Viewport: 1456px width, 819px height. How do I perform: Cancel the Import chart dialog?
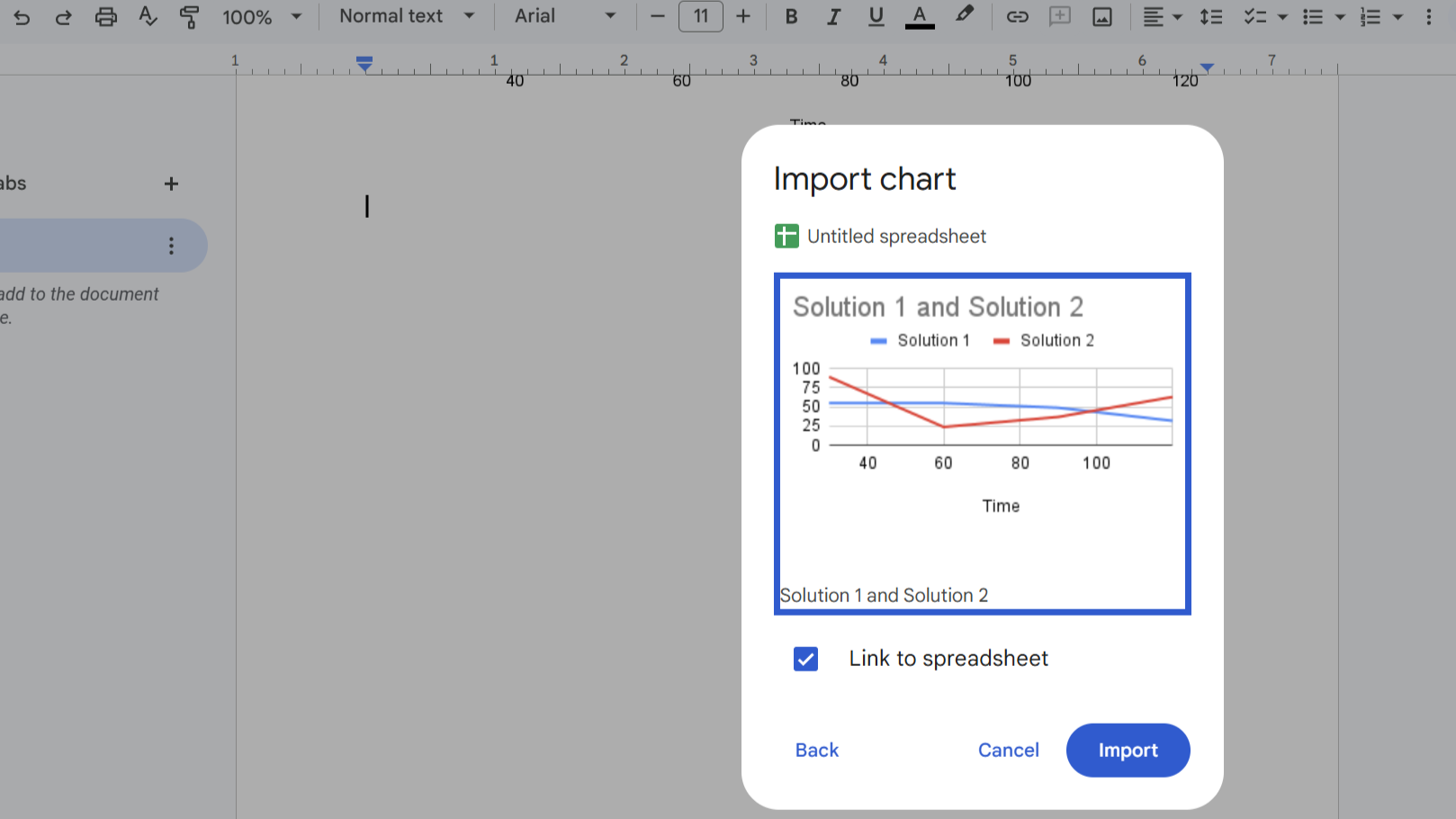(1008, 750)
